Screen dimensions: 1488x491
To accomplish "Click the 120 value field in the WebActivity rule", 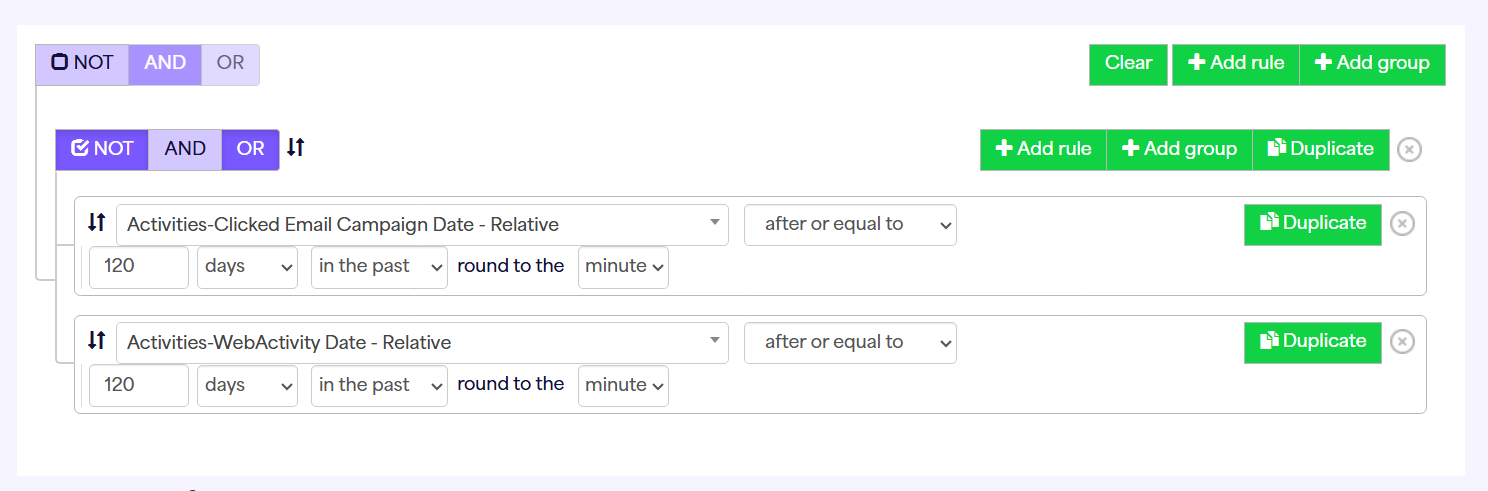I will 138,386.
